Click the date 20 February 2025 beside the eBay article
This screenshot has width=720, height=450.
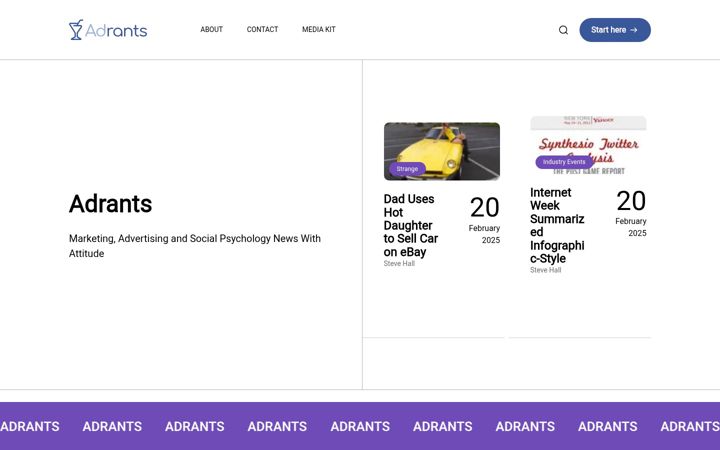(x=484, y=220)
